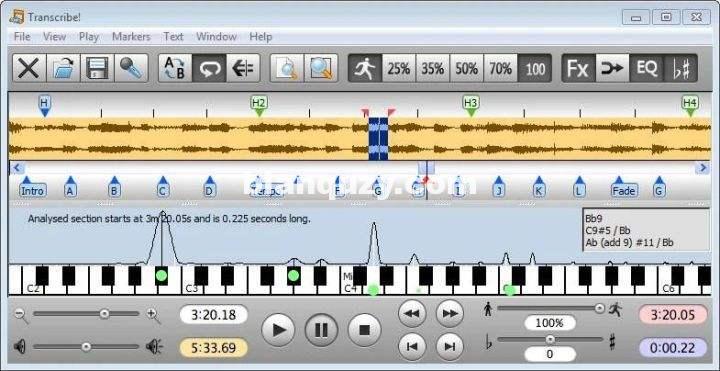Select the 25% playback speed

point(399,68)
